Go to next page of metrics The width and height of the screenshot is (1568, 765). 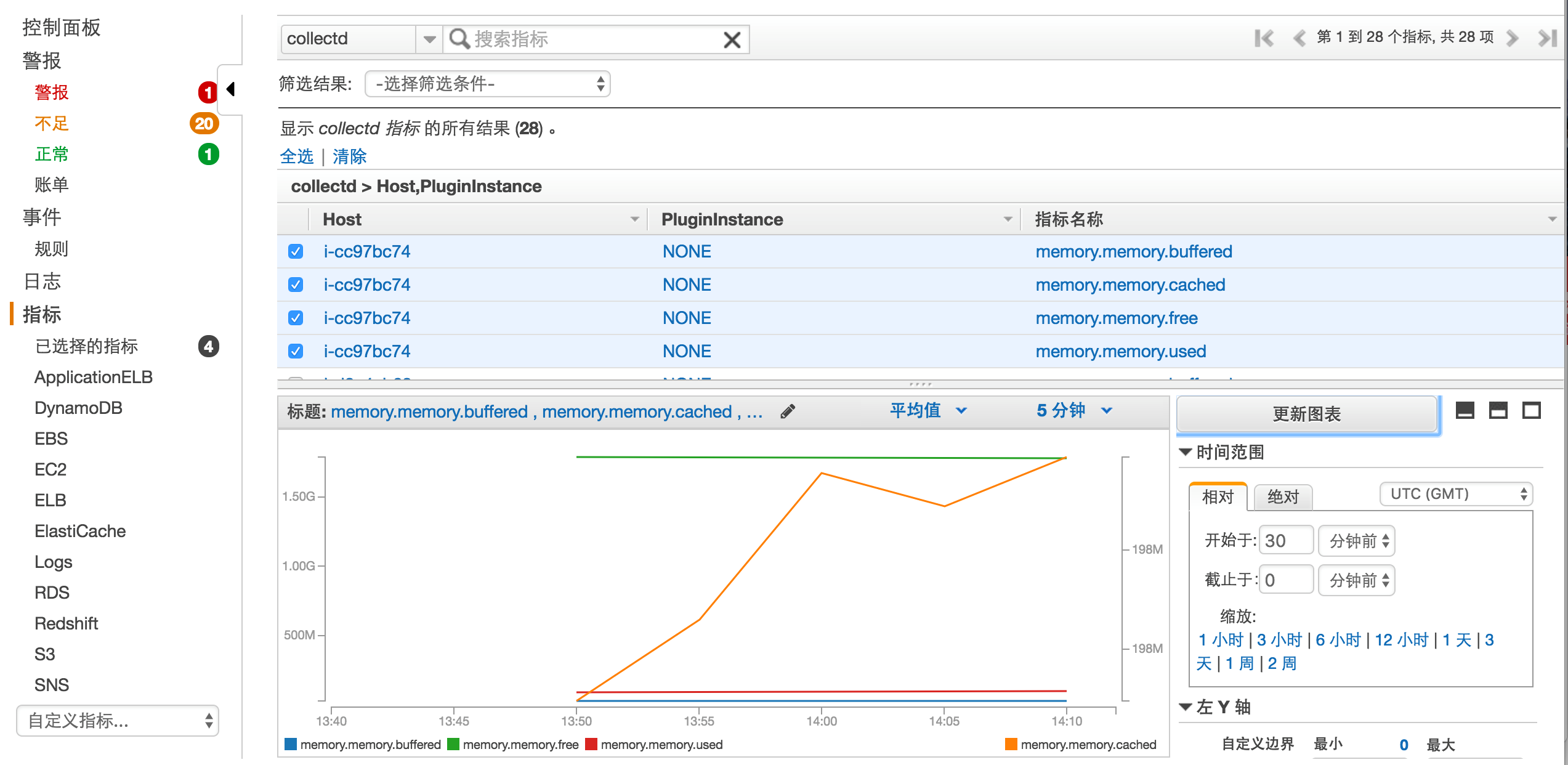coord(1512,38)
